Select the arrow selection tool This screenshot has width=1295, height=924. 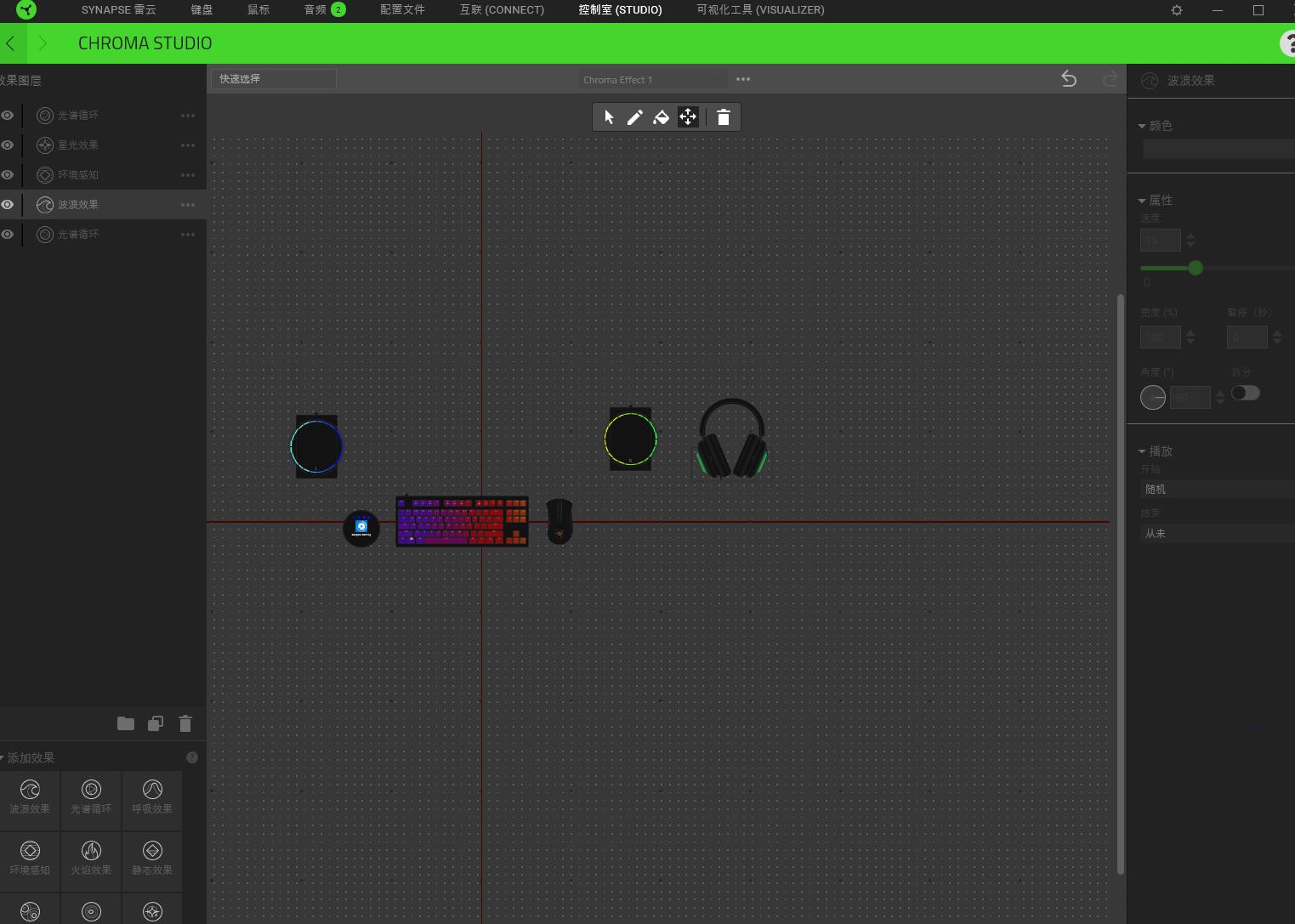609,117
